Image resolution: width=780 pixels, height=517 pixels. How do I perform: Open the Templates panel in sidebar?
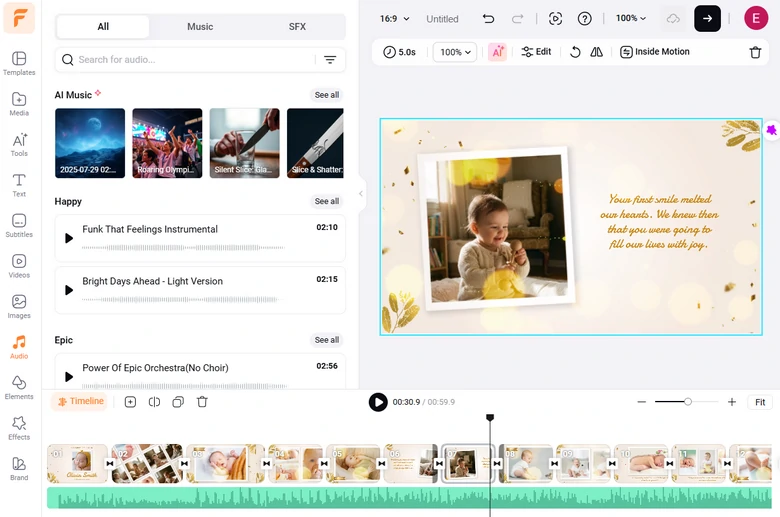coord(19,63)
